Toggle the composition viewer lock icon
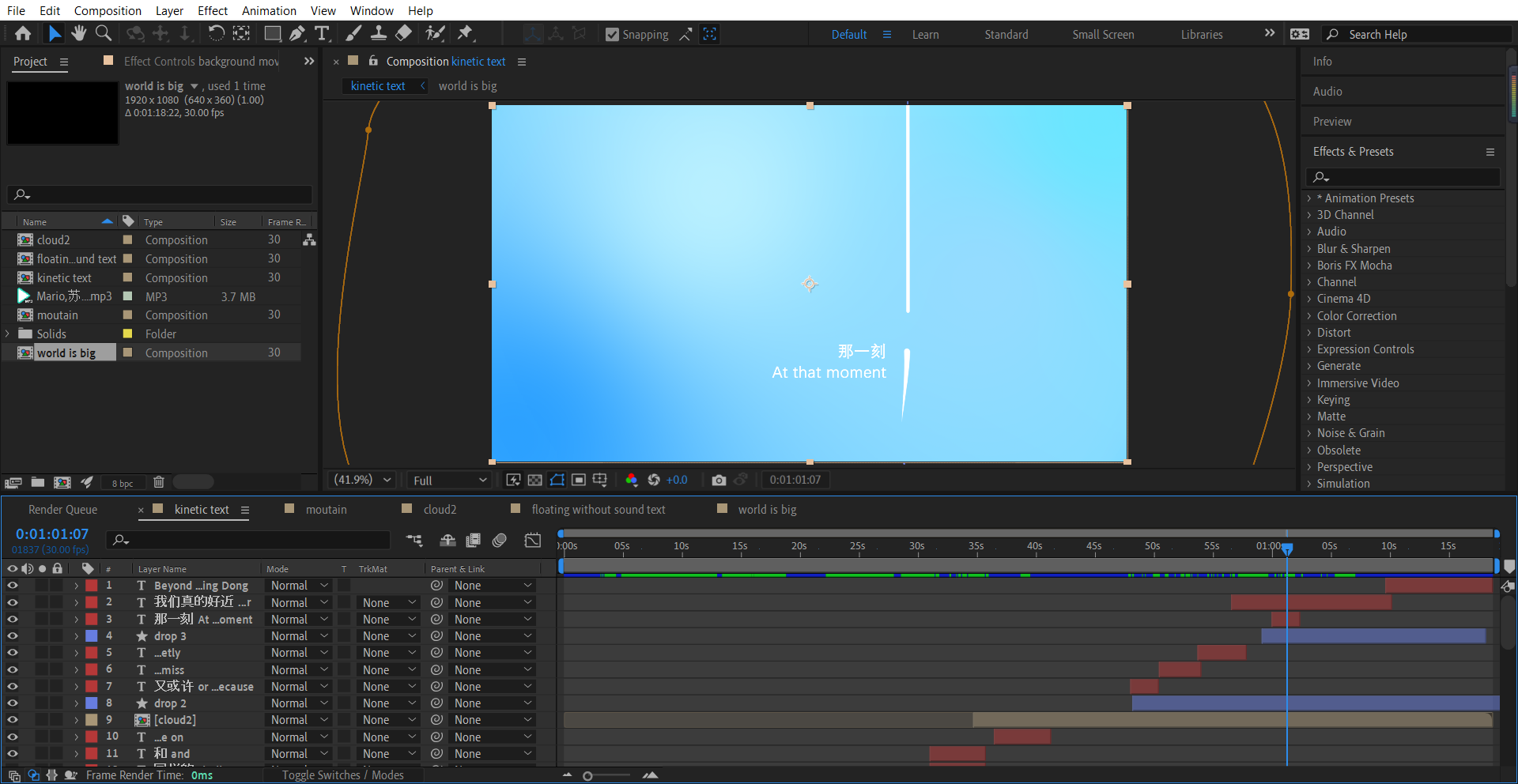 click(373, 61)
